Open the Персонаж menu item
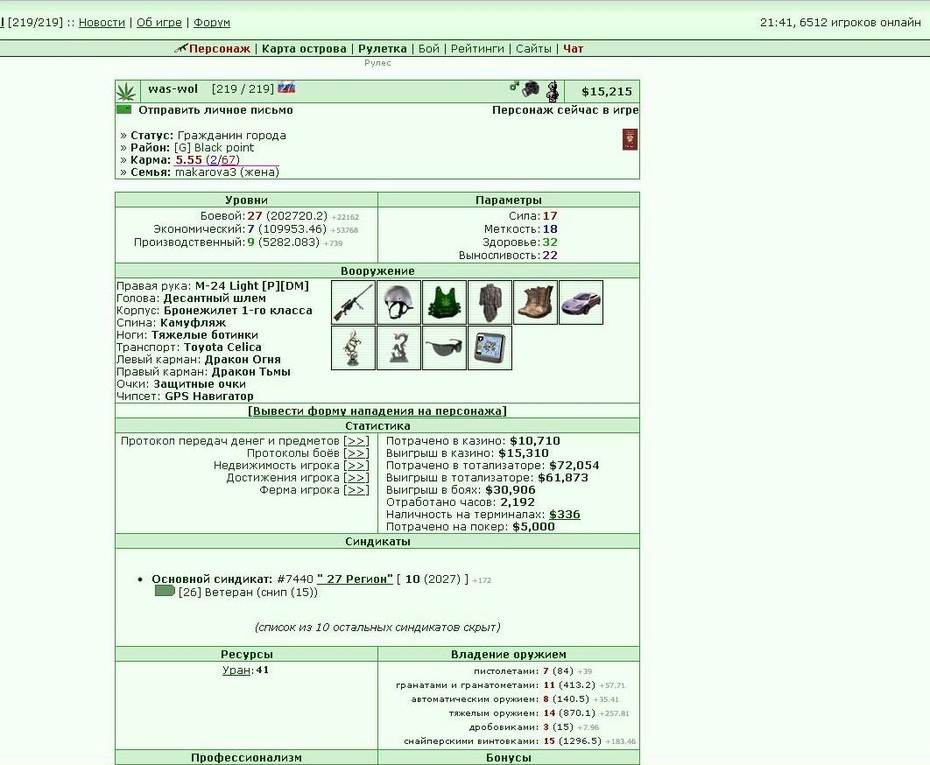This screenshot has width=930, height=765. (x=219, y=49)
